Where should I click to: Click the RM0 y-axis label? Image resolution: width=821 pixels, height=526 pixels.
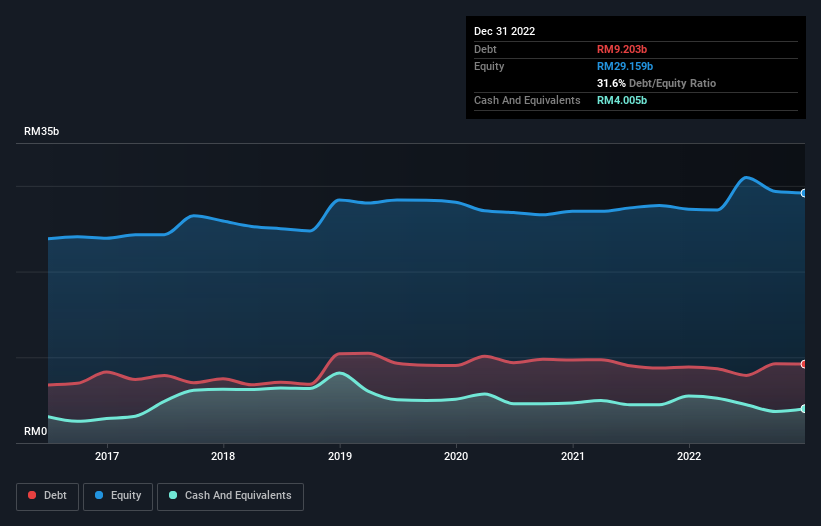click(x=36, y=431)
